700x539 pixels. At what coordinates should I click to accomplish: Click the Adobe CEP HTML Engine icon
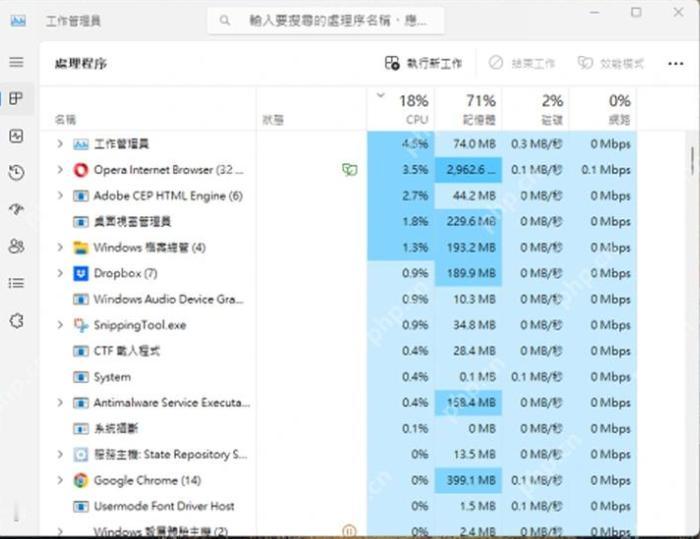[x=81, y=196]
